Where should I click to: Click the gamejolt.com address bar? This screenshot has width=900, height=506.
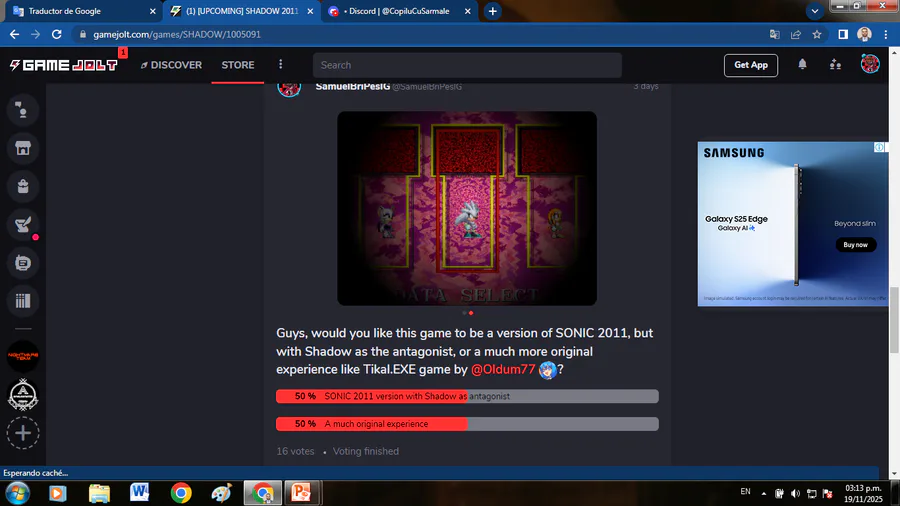419,34
